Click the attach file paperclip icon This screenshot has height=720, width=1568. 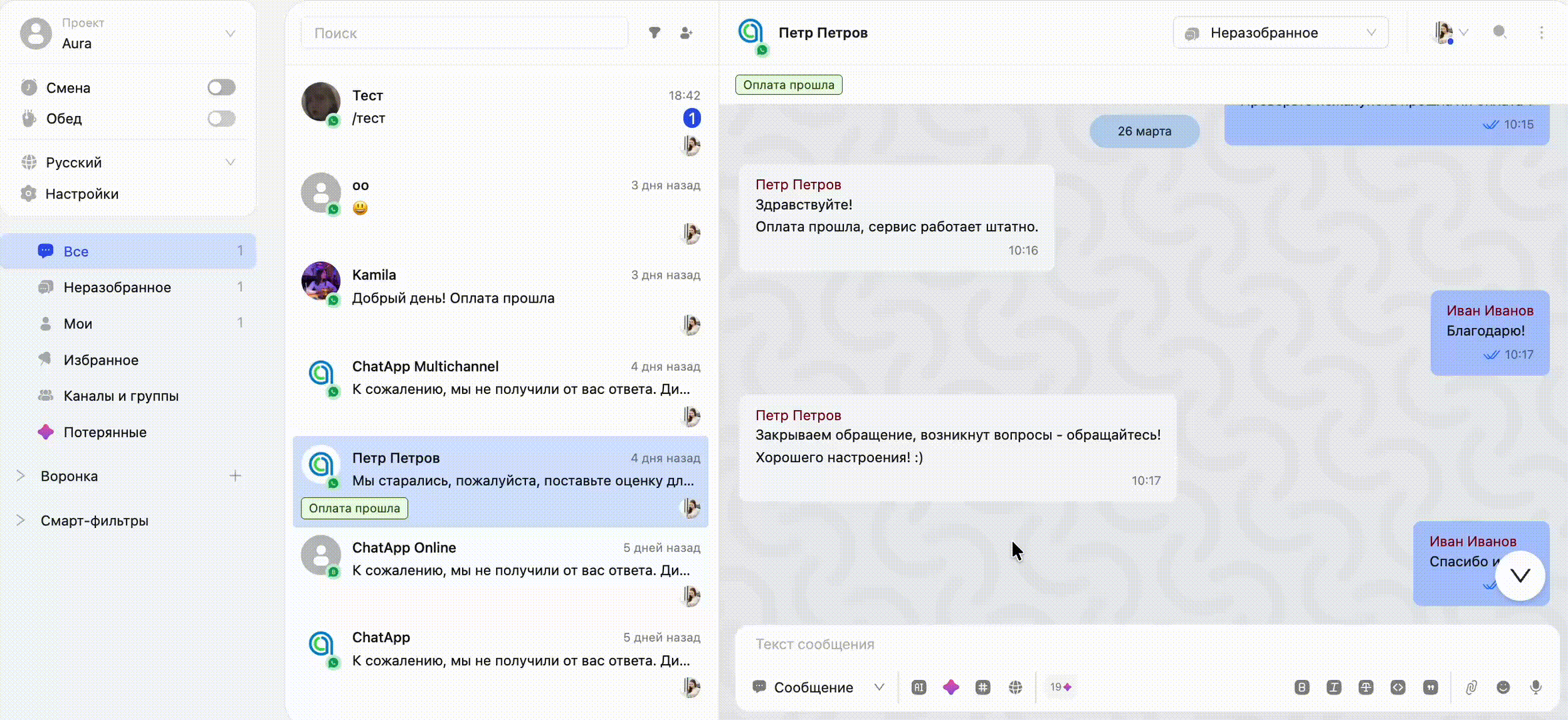click(1471, 687)
